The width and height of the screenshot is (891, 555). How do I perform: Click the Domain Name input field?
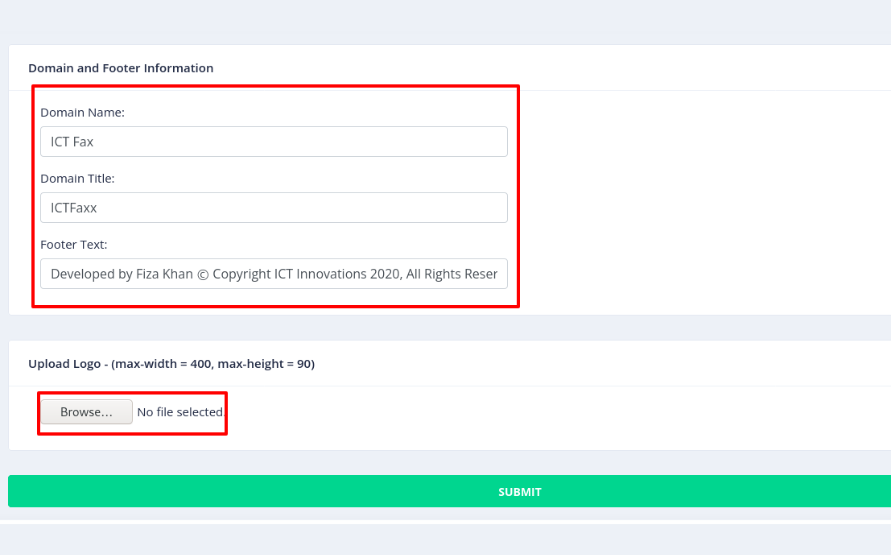click(x=273, y=142)
